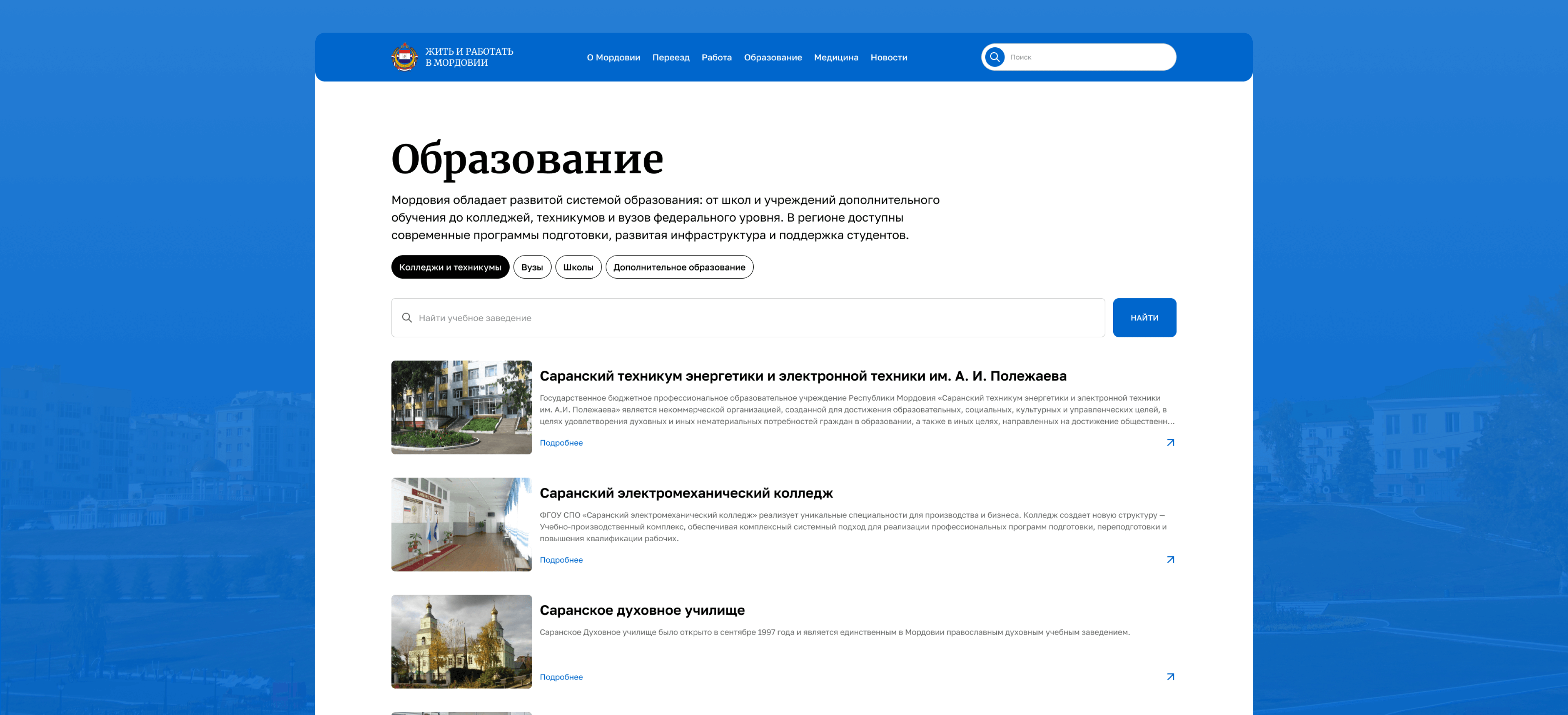Click arrow icon for Саранский техникум энергетики
This screenshot has height=715, width=1568.
point(1170,442)
